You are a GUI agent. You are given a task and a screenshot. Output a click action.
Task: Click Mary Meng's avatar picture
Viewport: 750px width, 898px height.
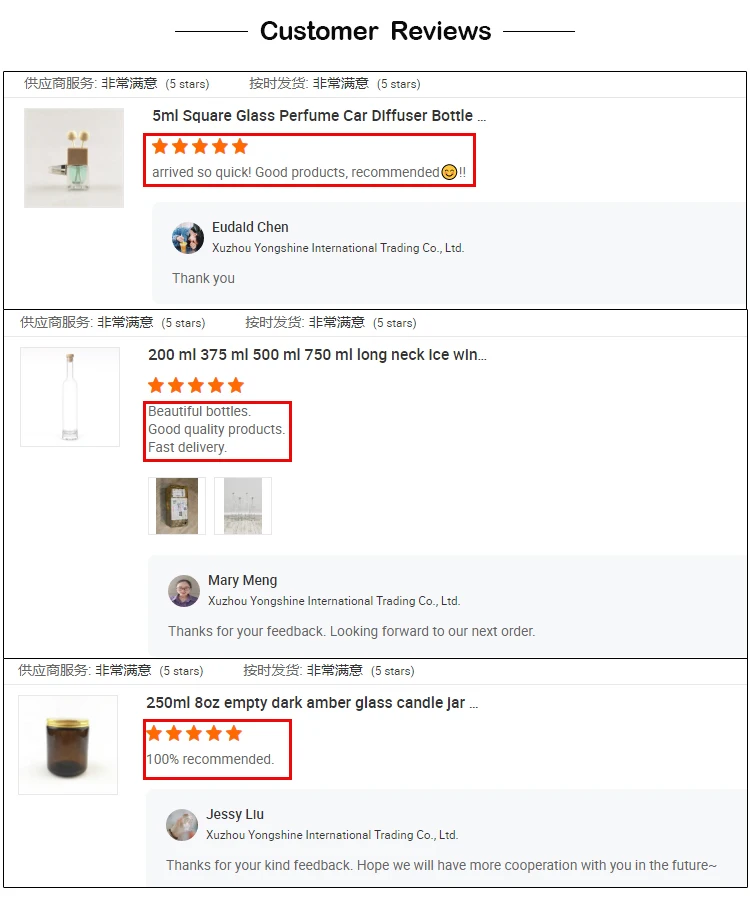pos(184,591)
